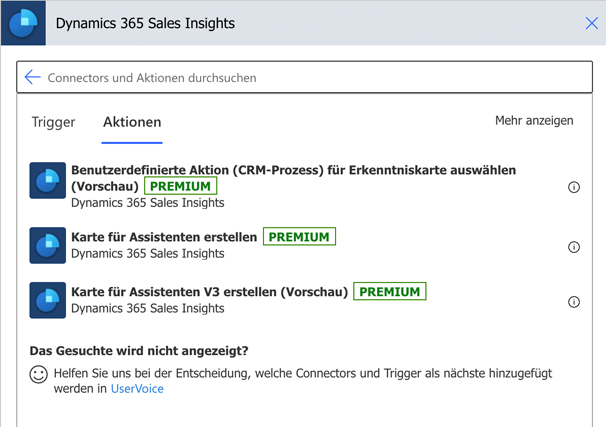Click the smiley feedback icon
606x427 pixels.
click(39, 374)
